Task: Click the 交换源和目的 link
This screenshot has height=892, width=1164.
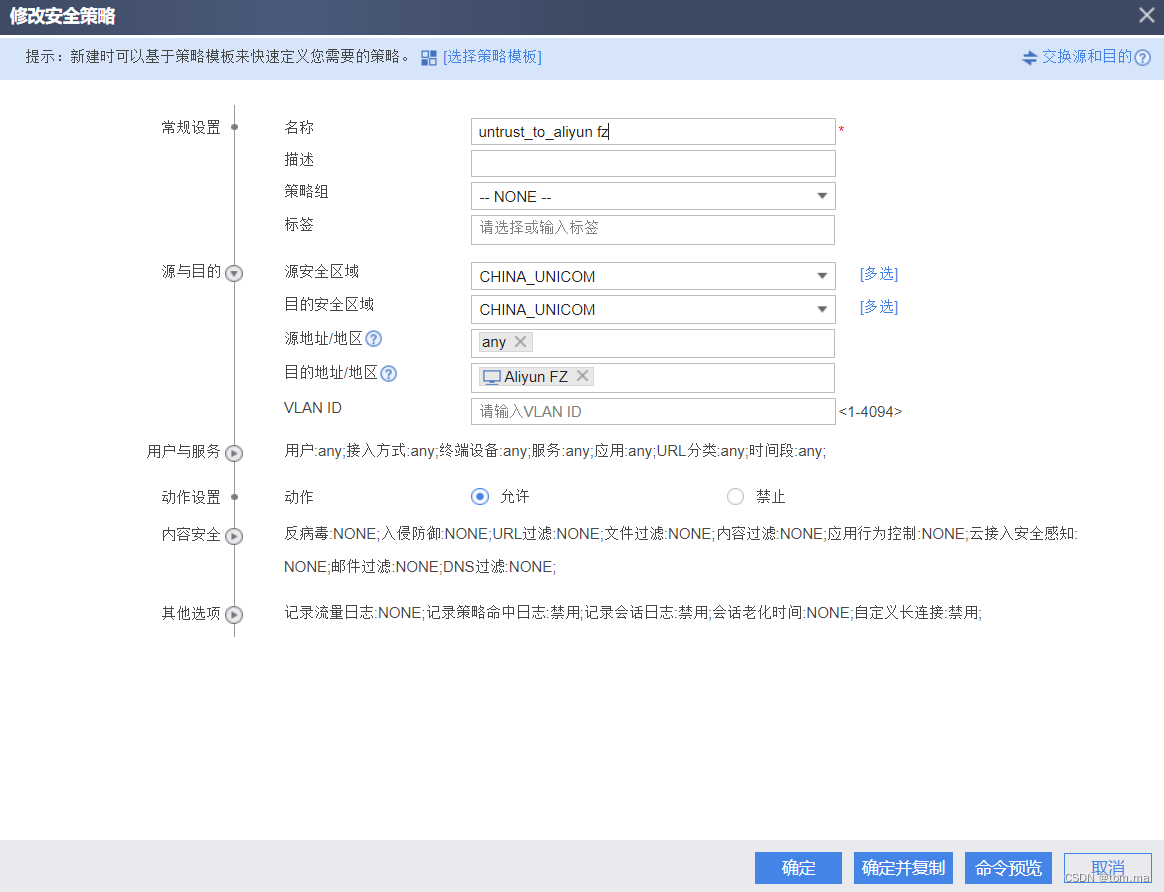Action: point(1087,57)
